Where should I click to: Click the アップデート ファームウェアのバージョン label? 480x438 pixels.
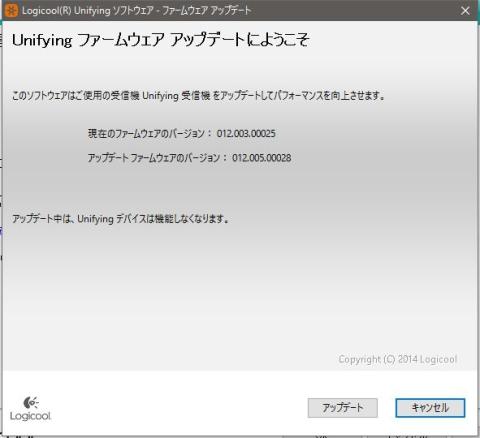coord(157,158)
